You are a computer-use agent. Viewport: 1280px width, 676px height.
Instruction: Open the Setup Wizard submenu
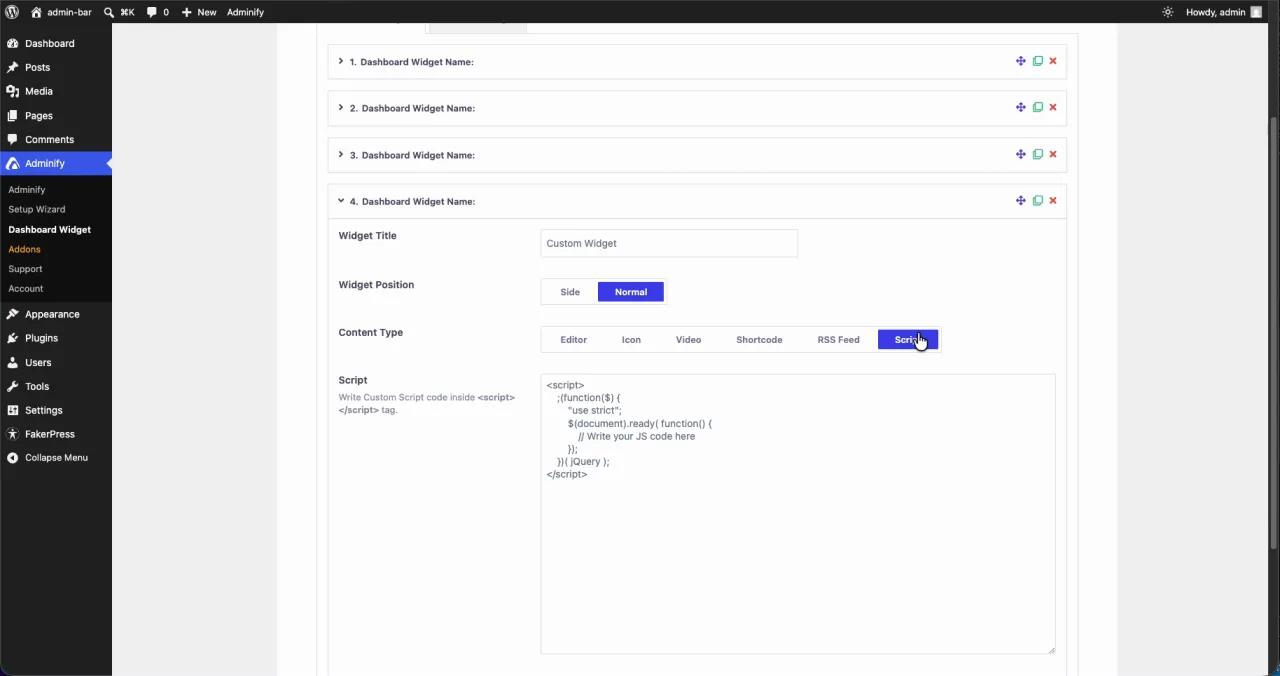click(x=37, y=209)
